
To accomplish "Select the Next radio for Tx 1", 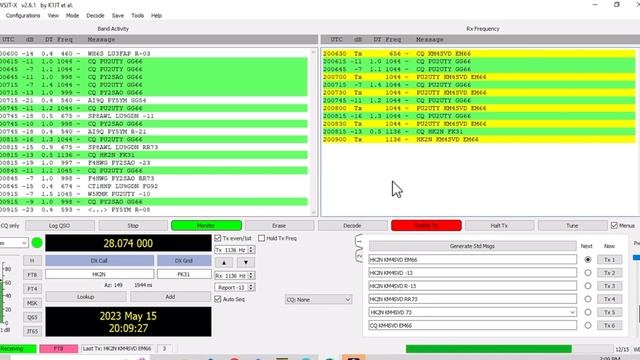I will click(588, 260).
